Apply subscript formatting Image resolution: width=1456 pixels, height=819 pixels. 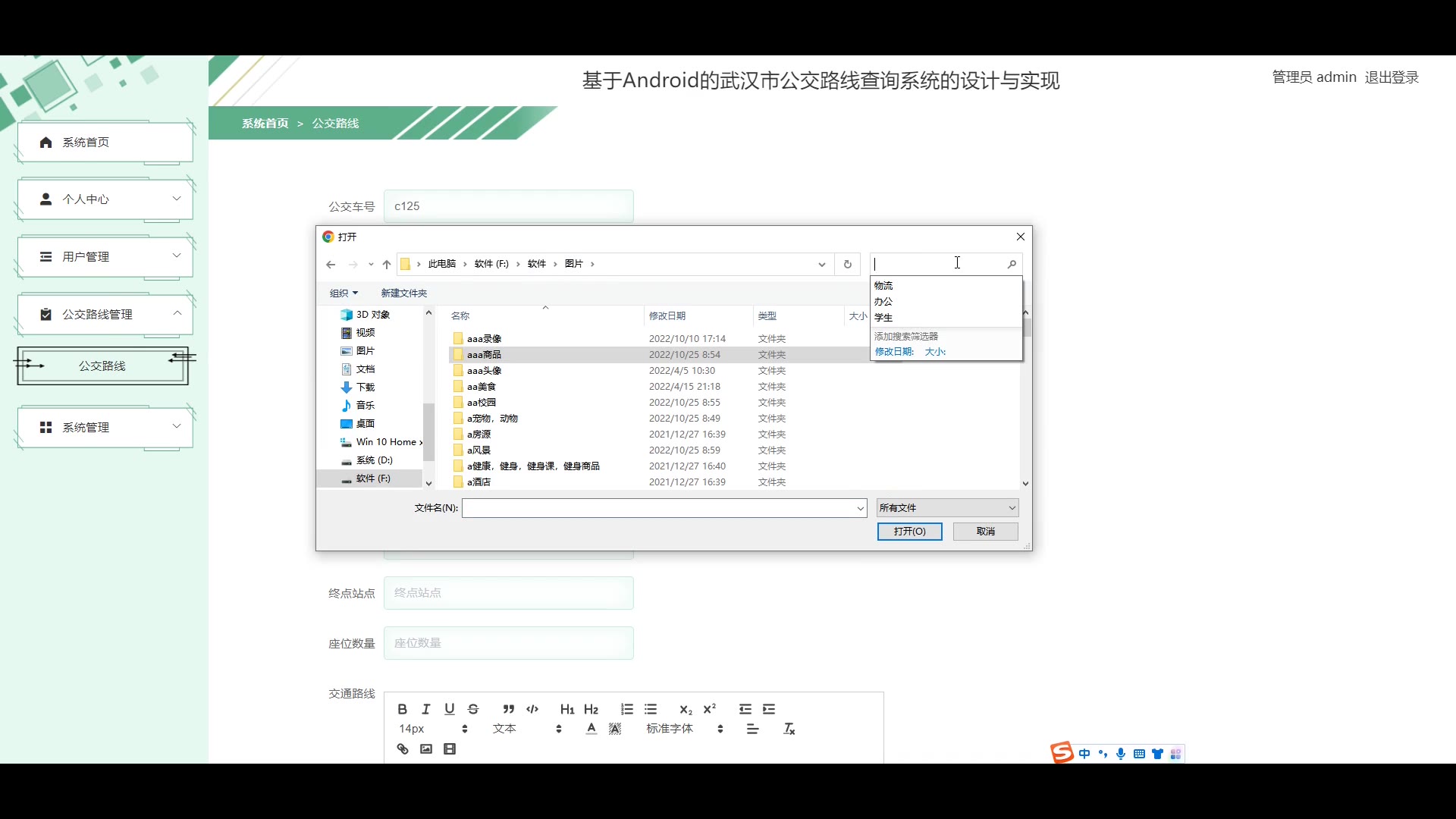tap(686, 709)
